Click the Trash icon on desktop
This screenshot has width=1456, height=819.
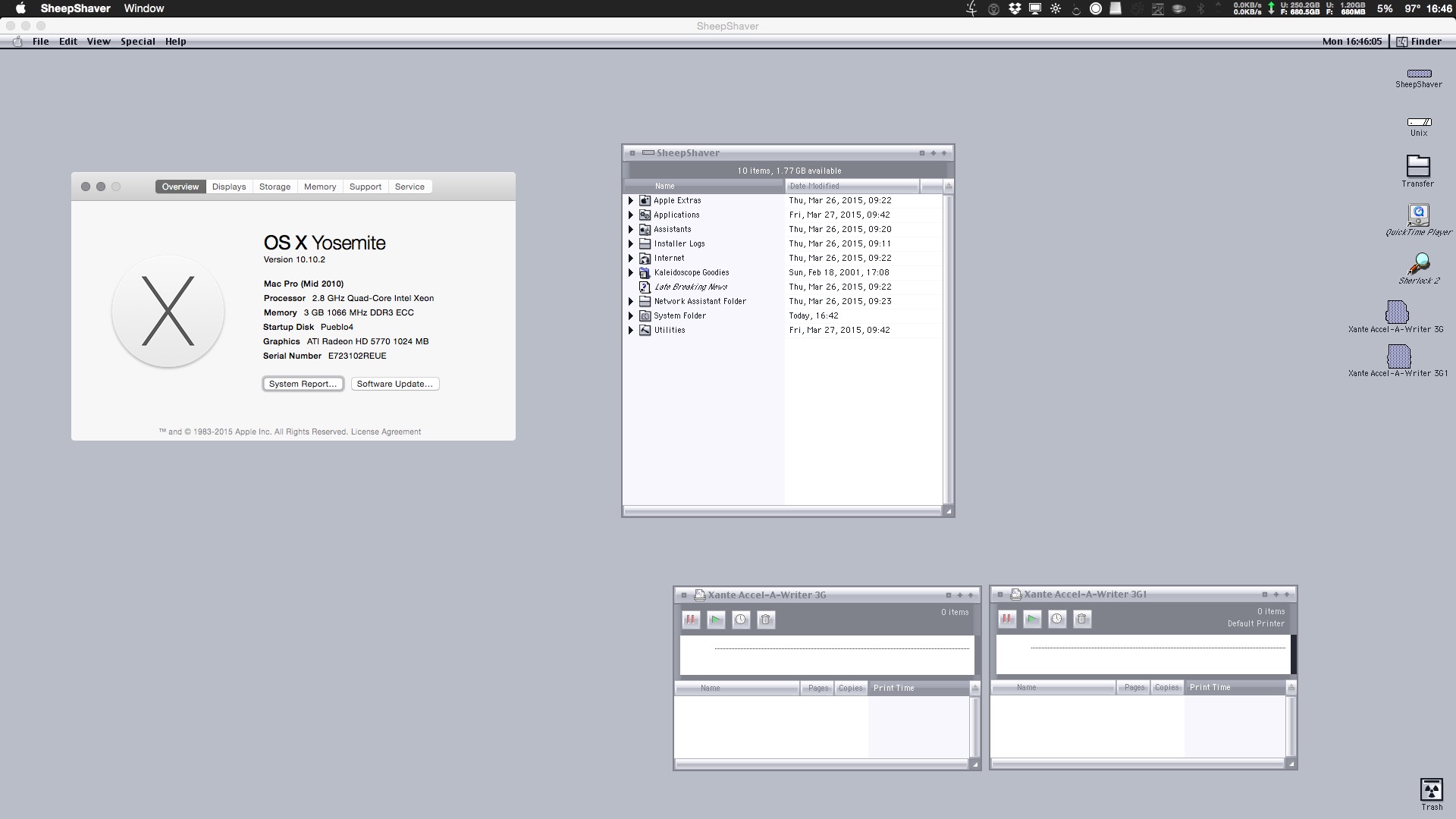(x=1431, y=791)
